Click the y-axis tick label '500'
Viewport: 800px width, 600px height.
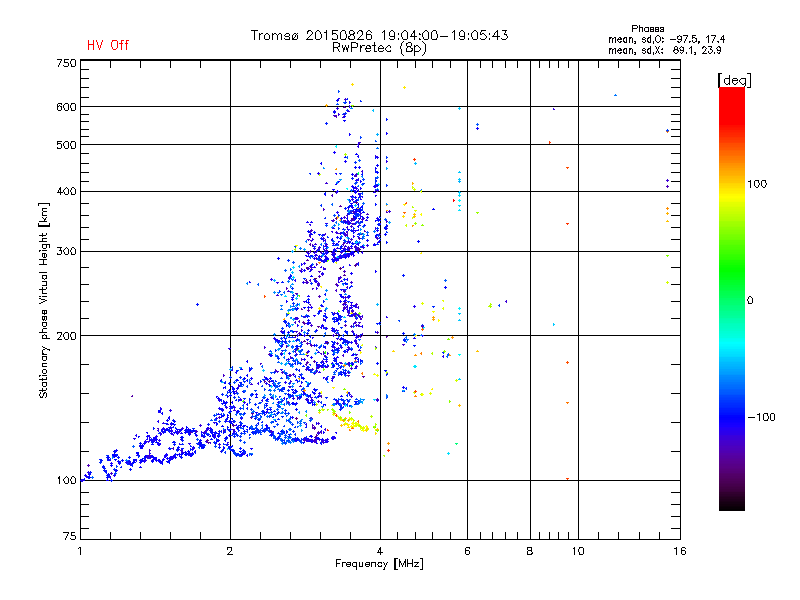[x=66, y=145]
